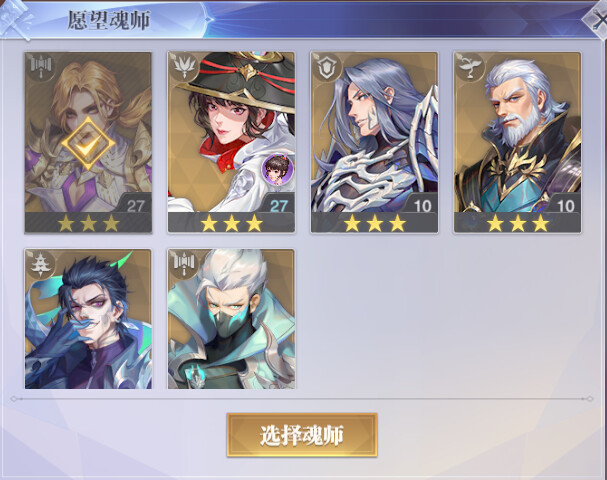This screenshot has width=607, height=480.
Task: Select the girl with black hat card
Action: [x=231, y=143]
